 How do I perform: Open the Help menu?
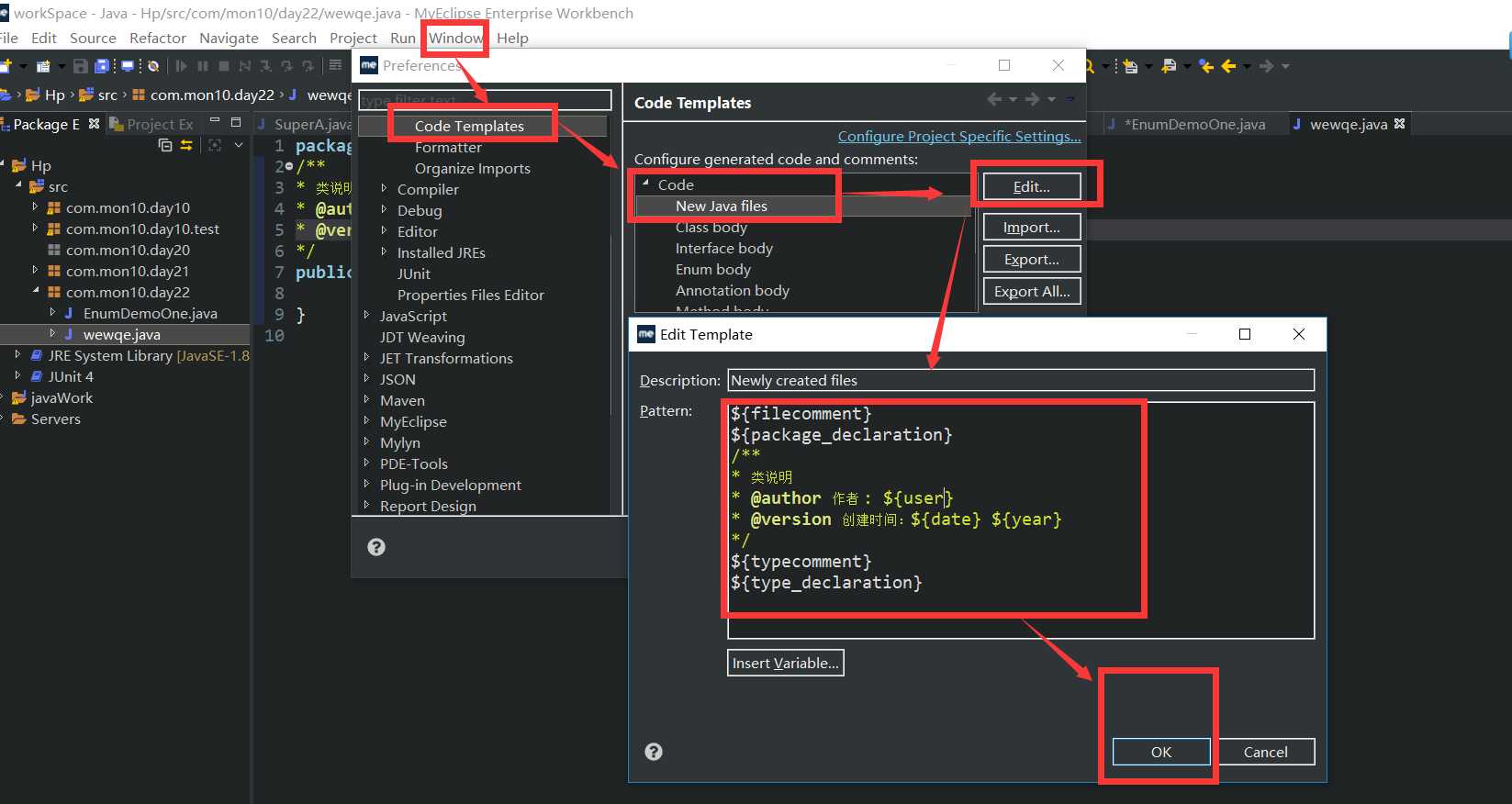[512, 38]
